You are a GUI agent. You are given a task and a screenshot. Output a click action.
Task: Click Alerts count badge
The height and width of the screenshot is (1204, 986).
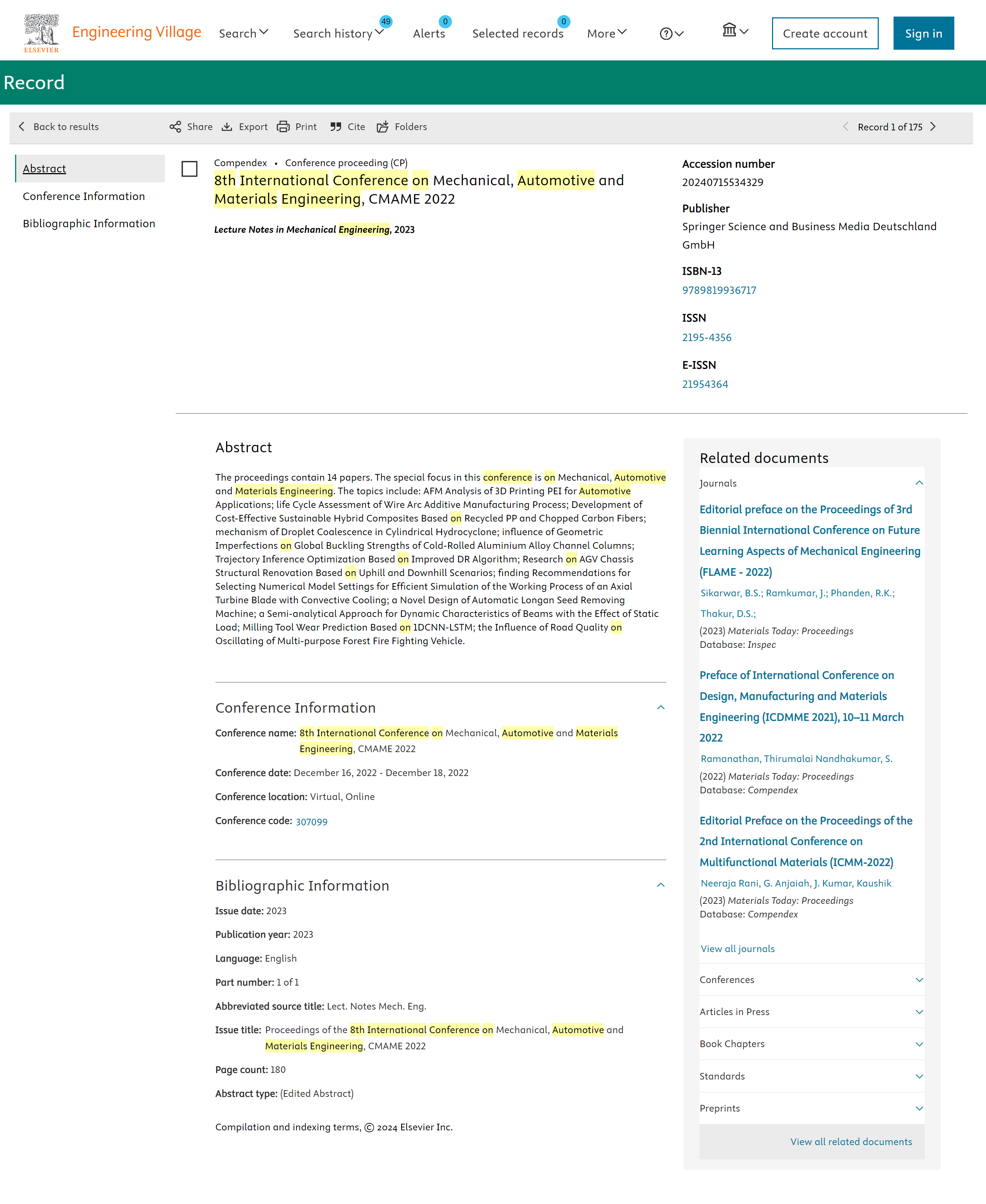pos(445,22)
